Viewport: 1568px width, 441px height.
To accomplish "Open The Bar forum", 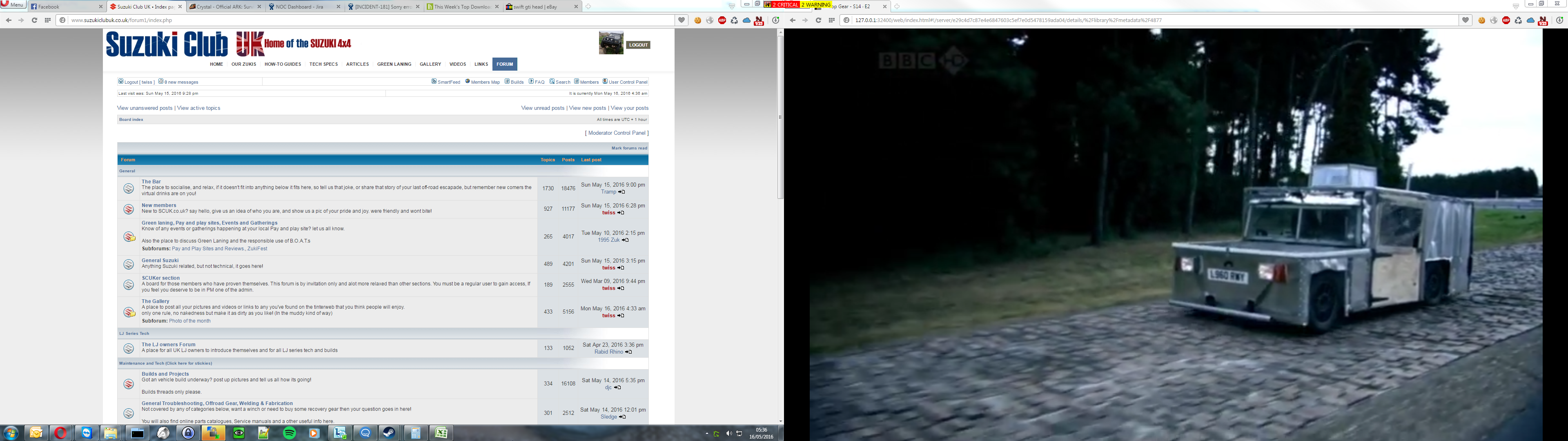I will (151, 182).
